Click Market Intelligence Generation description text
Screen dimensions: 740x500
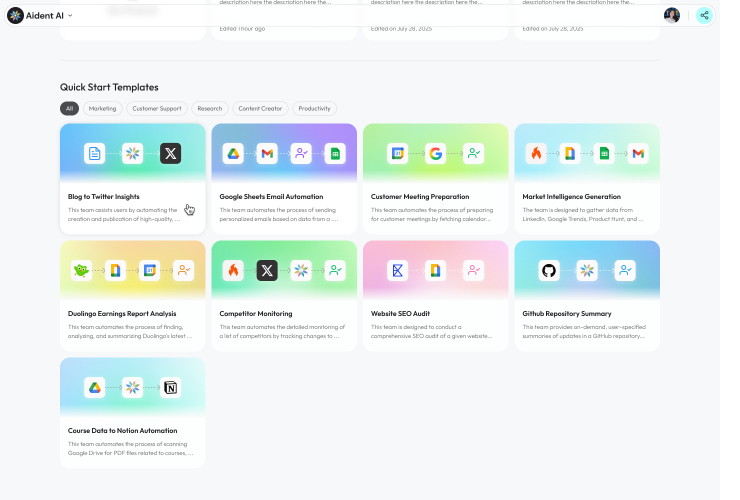coord(583,215)
